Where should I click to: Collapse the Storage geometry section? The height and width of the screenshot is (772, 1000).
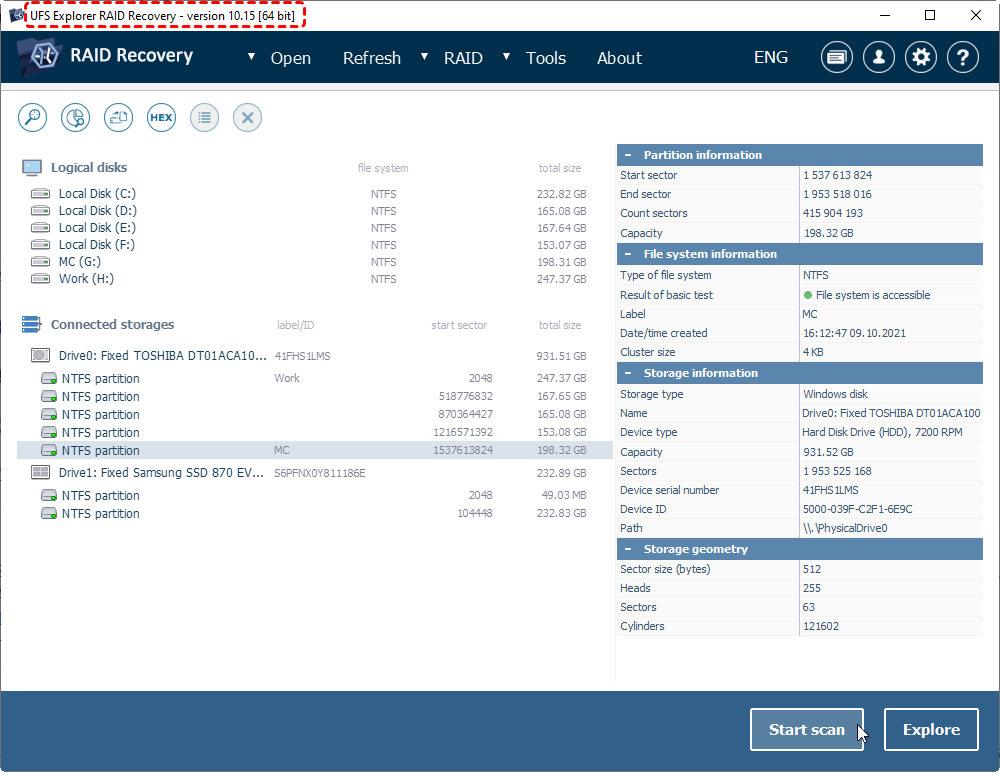click(x=628, y=549)
